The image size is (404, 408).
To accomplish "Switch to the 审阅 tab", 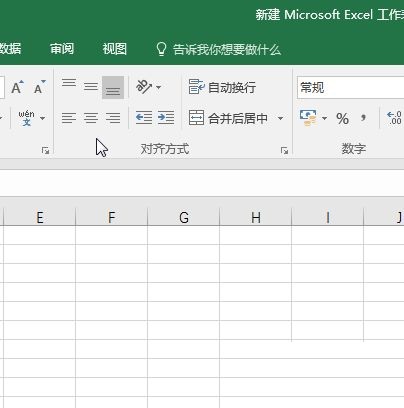I will pyautogui.click(x=62, y=49).
